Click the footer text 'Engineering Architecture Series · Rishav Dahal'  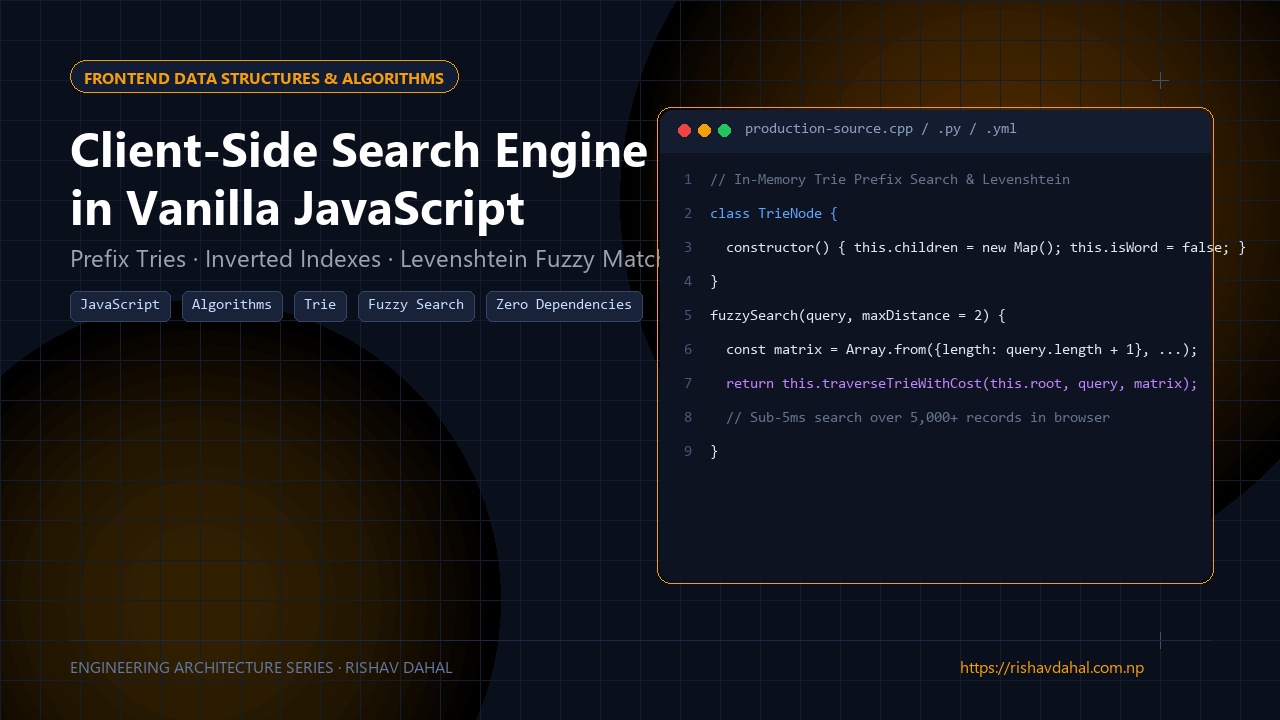(x=261, y=667)
